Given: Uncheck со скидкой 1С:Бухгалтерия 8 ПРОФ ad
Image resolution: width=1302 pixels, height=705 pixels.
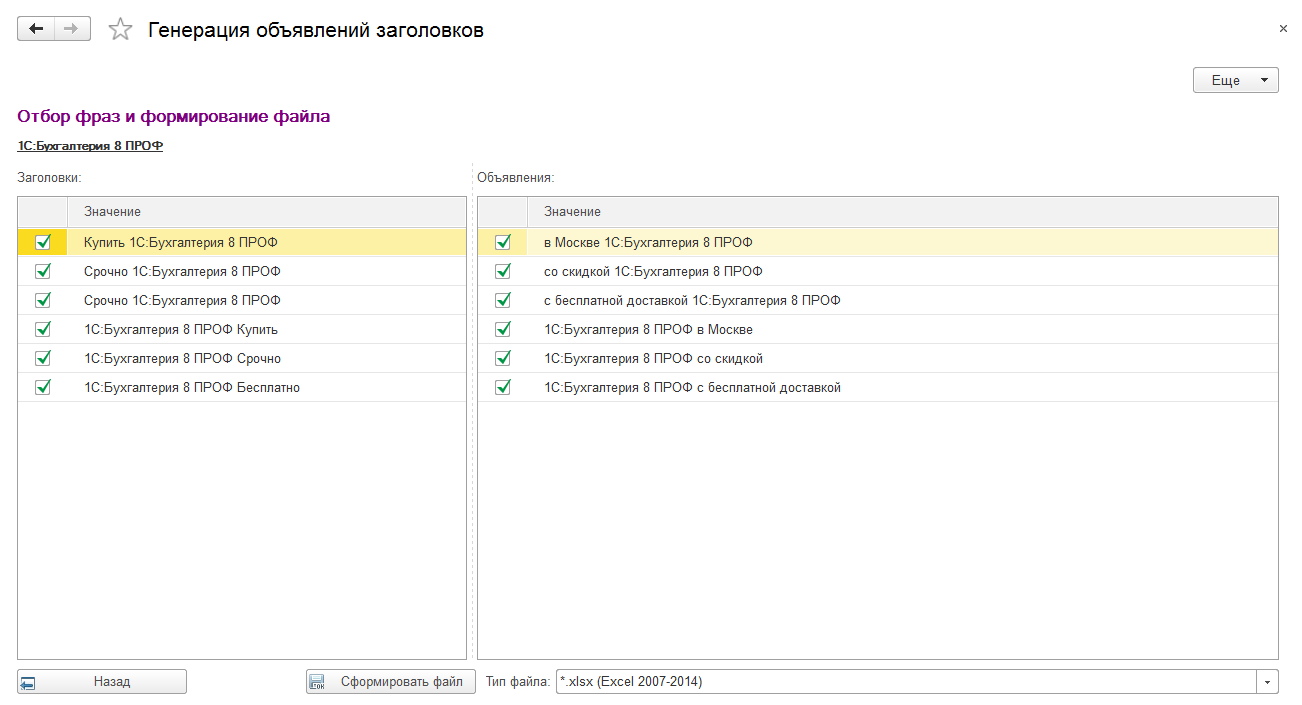Looking at the screenshot, I should point(502,271).
